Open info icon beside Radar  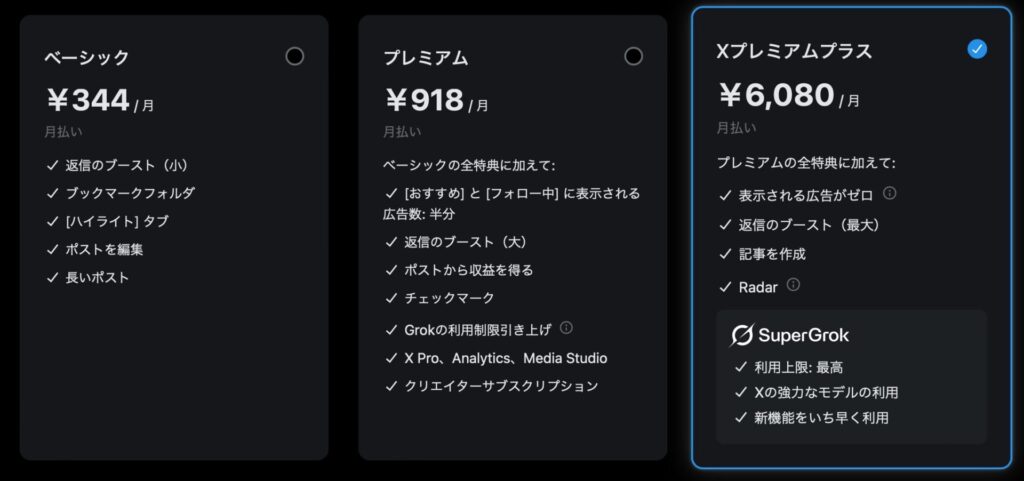pyautogui.click(x=793, y=285)
